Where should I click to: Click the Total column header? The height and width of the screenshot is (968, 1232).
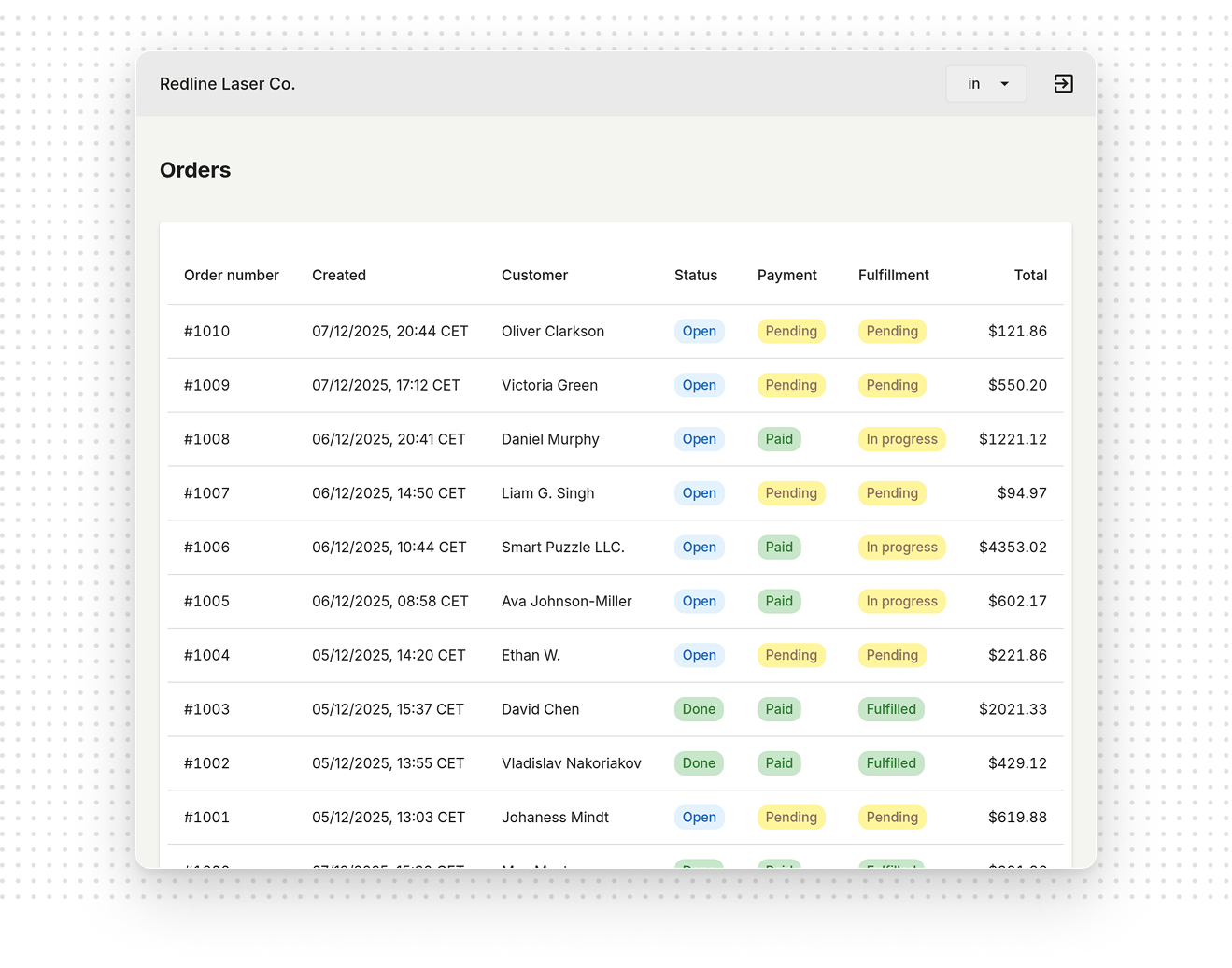pyautogui.click(x=1029, y=276)
